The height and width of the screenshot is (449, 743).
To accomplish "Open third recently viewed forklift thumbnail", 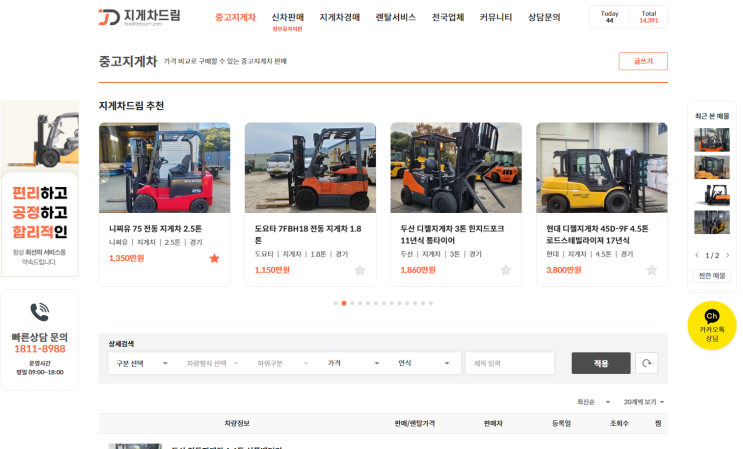I will tap(712, 195).
